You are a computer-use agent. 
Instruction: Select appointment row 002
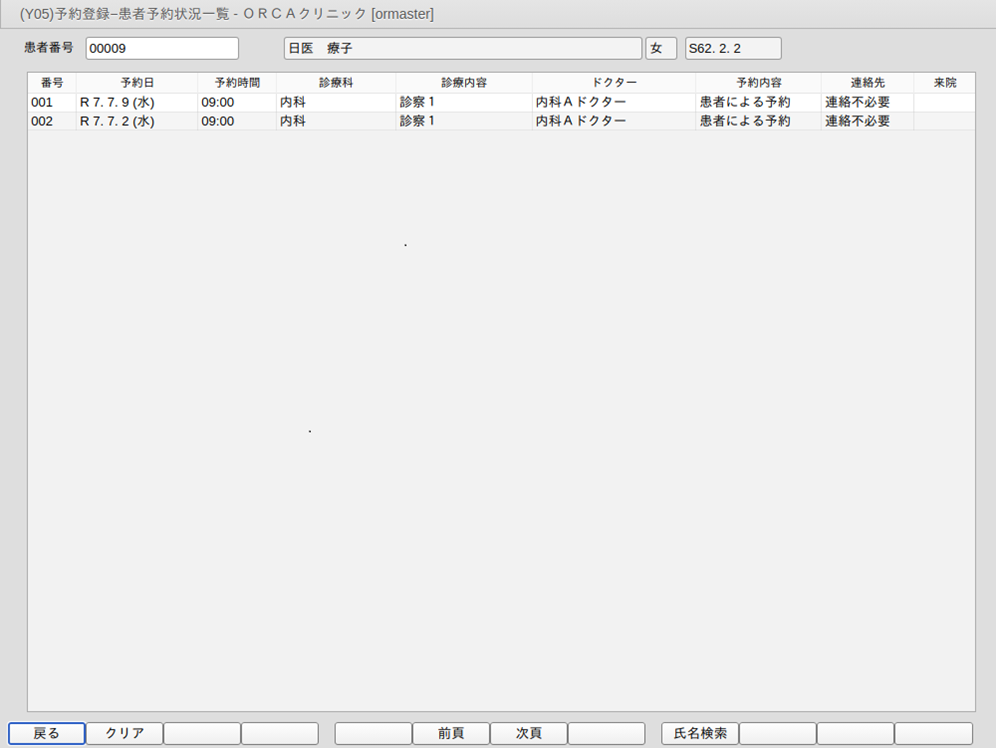[50, 121]
